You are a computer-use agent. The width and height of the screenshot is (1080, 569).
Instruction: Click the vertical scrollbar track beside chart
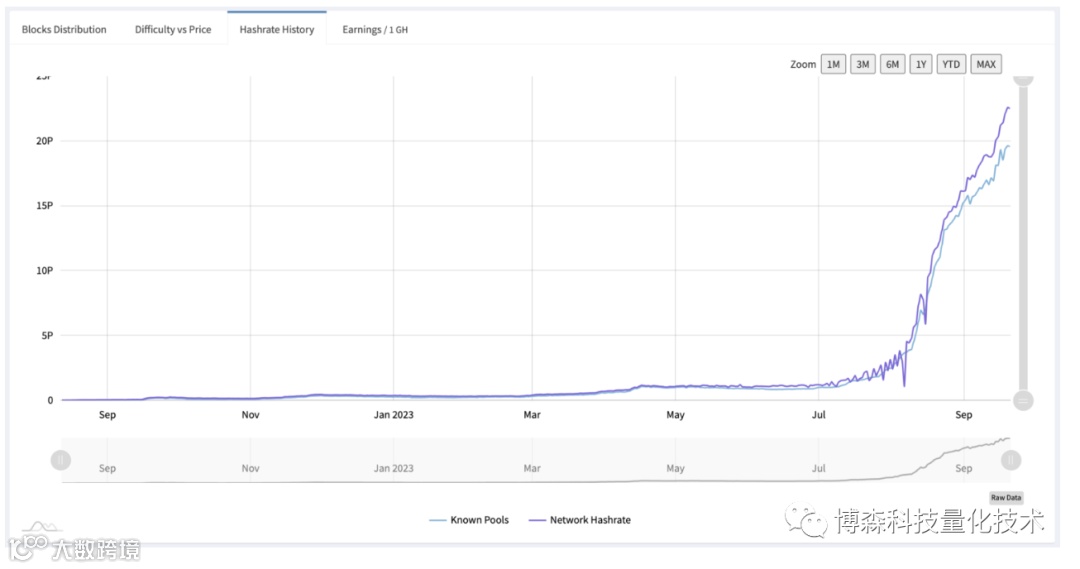[x=1023, y=240]
